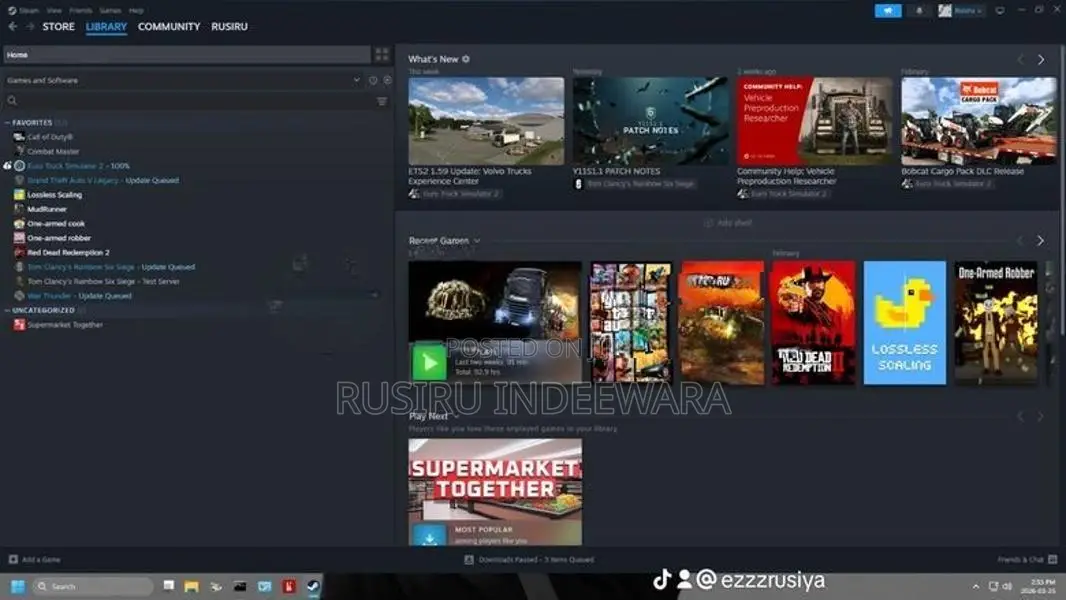This screenshot has width=1066, height=600.
Task: Open Red Dead Redemption II cover thumbnail
Action: click(813, 323)
